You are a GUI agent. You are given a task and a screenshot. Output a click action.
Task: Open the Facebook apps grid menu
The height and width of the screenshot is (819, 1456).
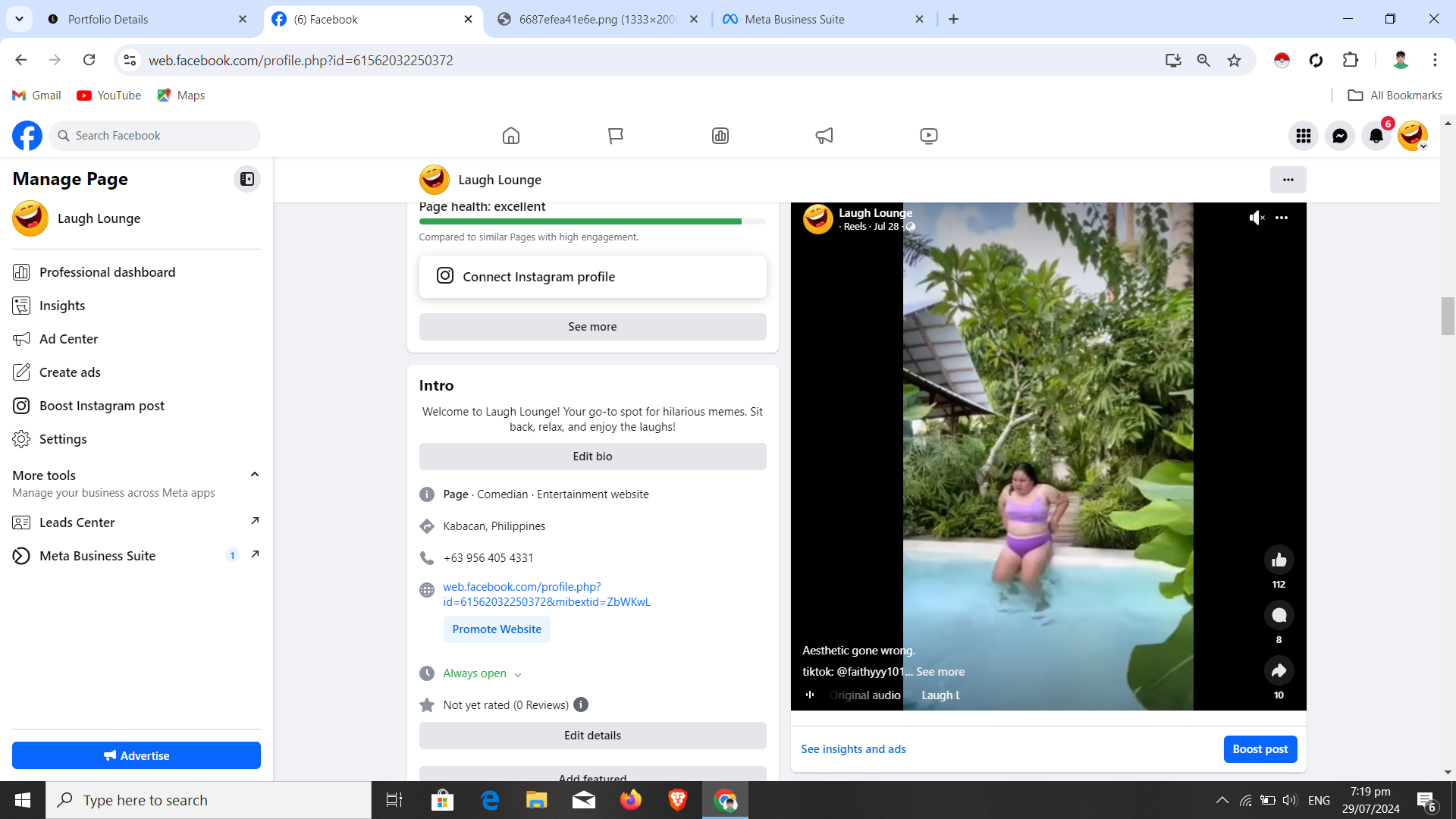click(x=1303, y=136)
